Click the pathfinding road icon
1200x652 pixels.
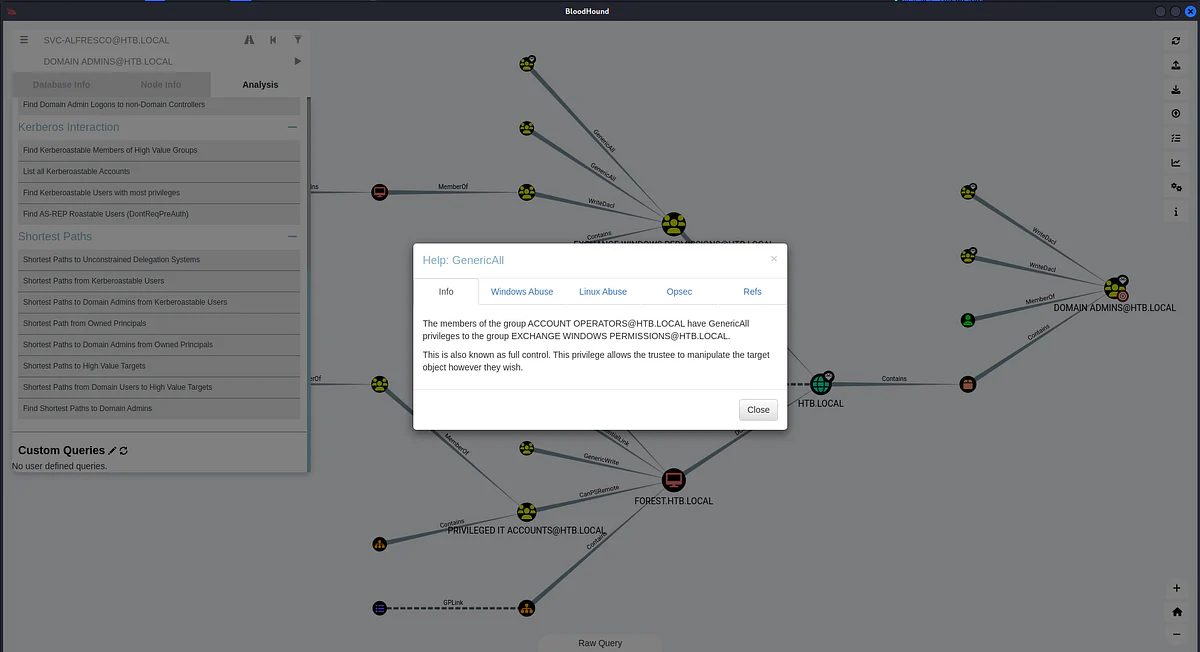tap(250, 40)
